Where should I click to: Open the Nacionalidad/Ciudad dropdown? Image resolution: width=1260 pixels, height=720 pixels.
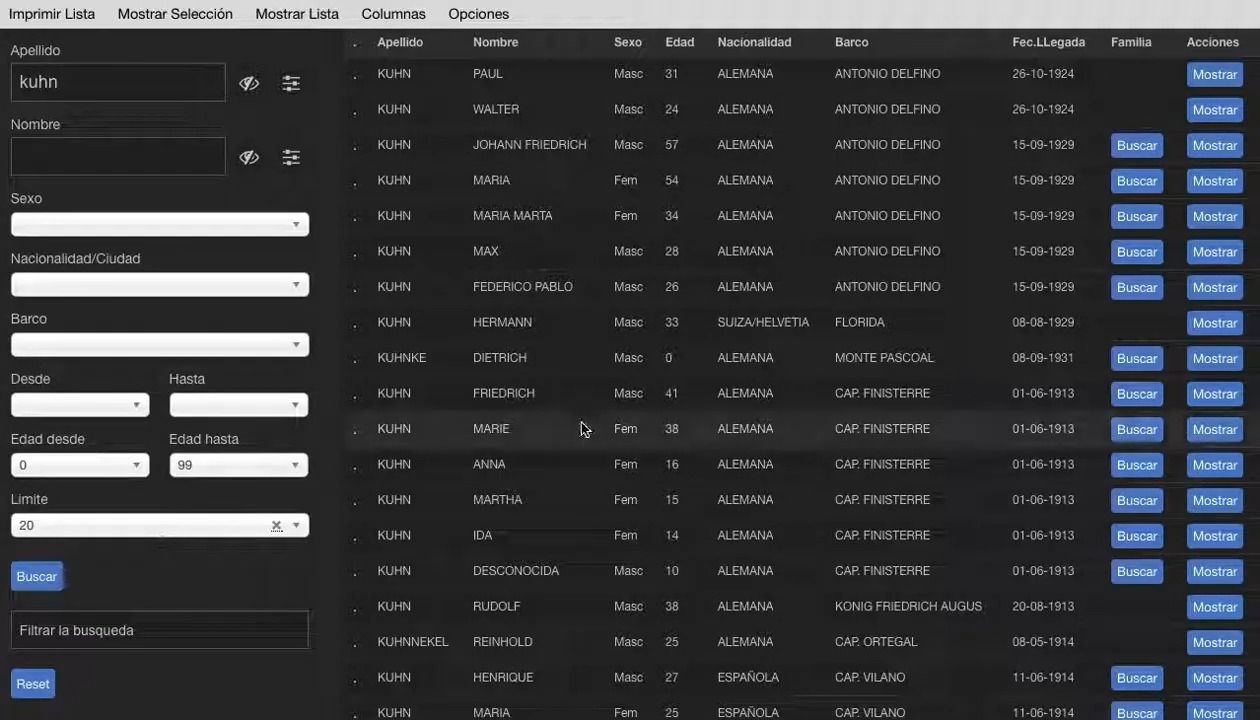pyautogui.click(x=160, y=285)
